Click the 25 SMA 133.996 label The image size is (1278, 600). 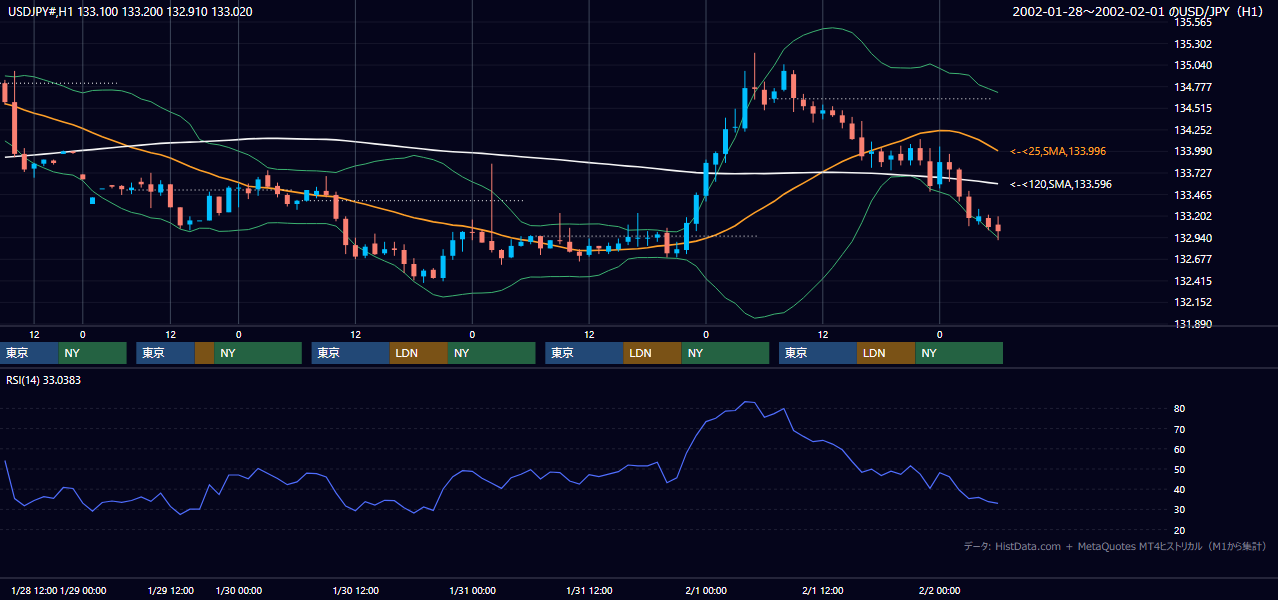click(x=1058, y=151)
